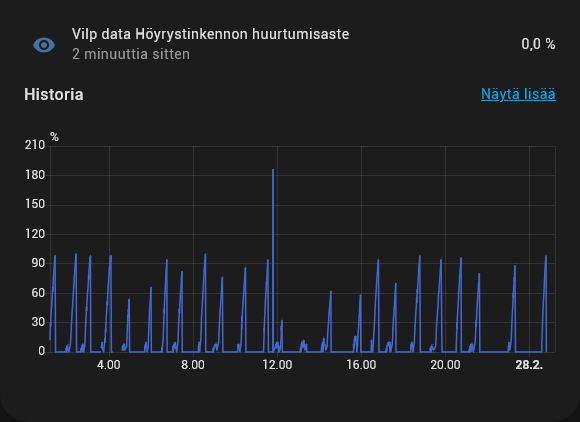
Task: Open the Näytä lisää link
Action: [x=518, y=94]
